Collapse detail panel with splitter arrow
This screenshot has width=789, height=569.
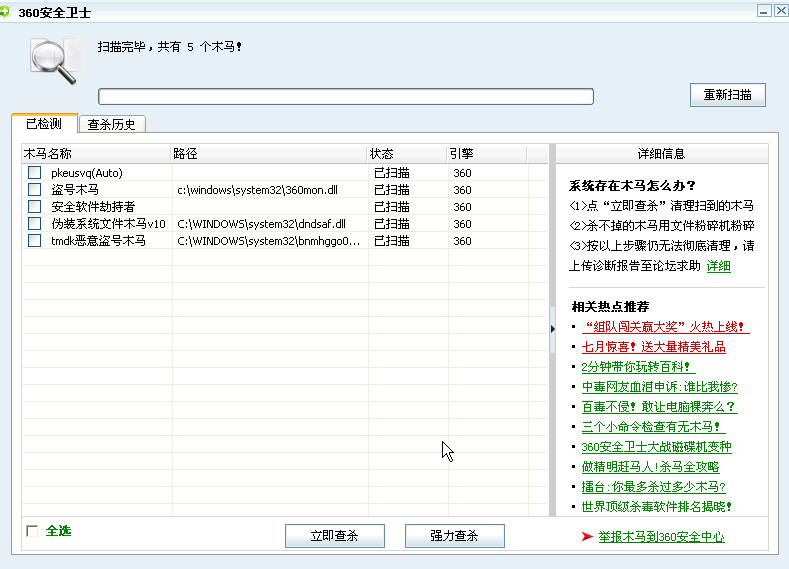point(553,329)
